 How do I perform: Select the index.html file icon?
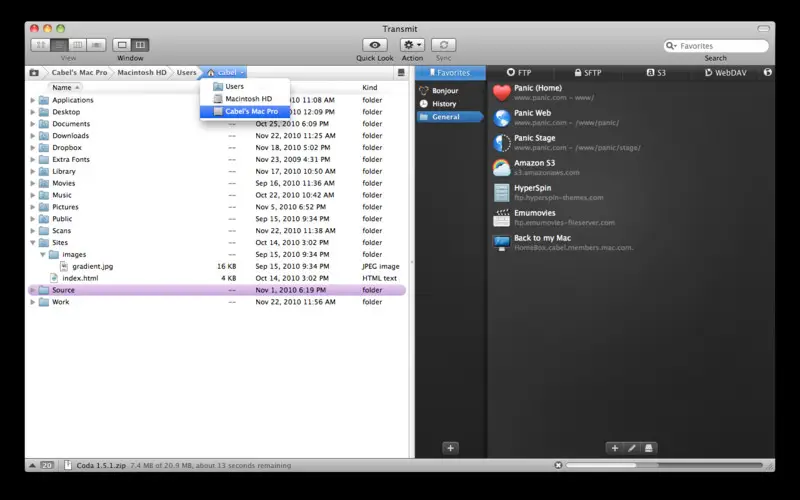[x=54, y=278]
